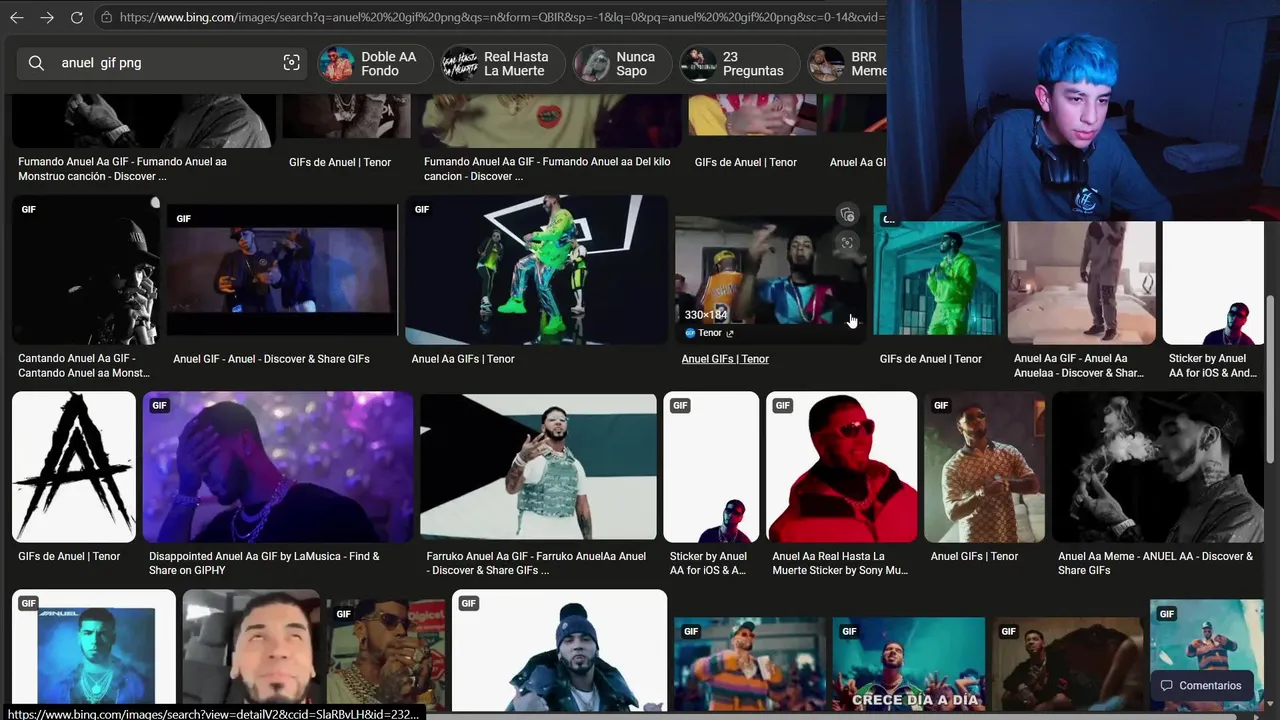Open 'Fumando Anuel aa Del kilo cancion' caption
Image resolution: width=1280 pixels, height=720 pixels.
click(547, 169)
